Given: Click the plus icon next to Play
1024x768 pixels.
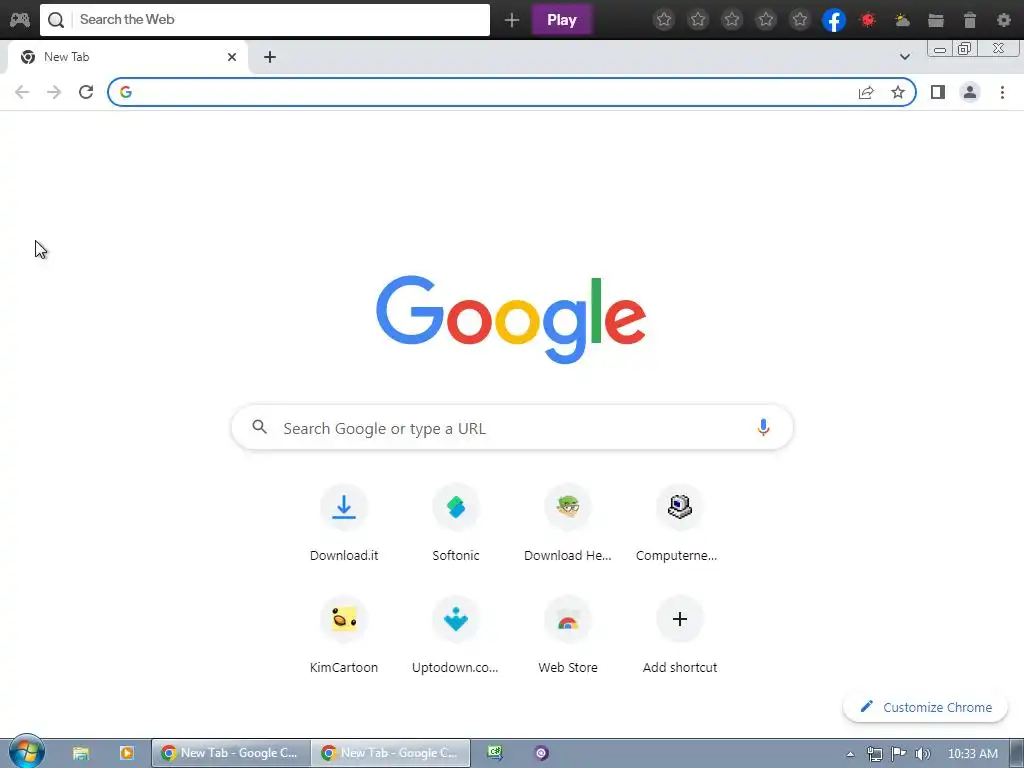Looking at the screenshot, I should [512, 20].
